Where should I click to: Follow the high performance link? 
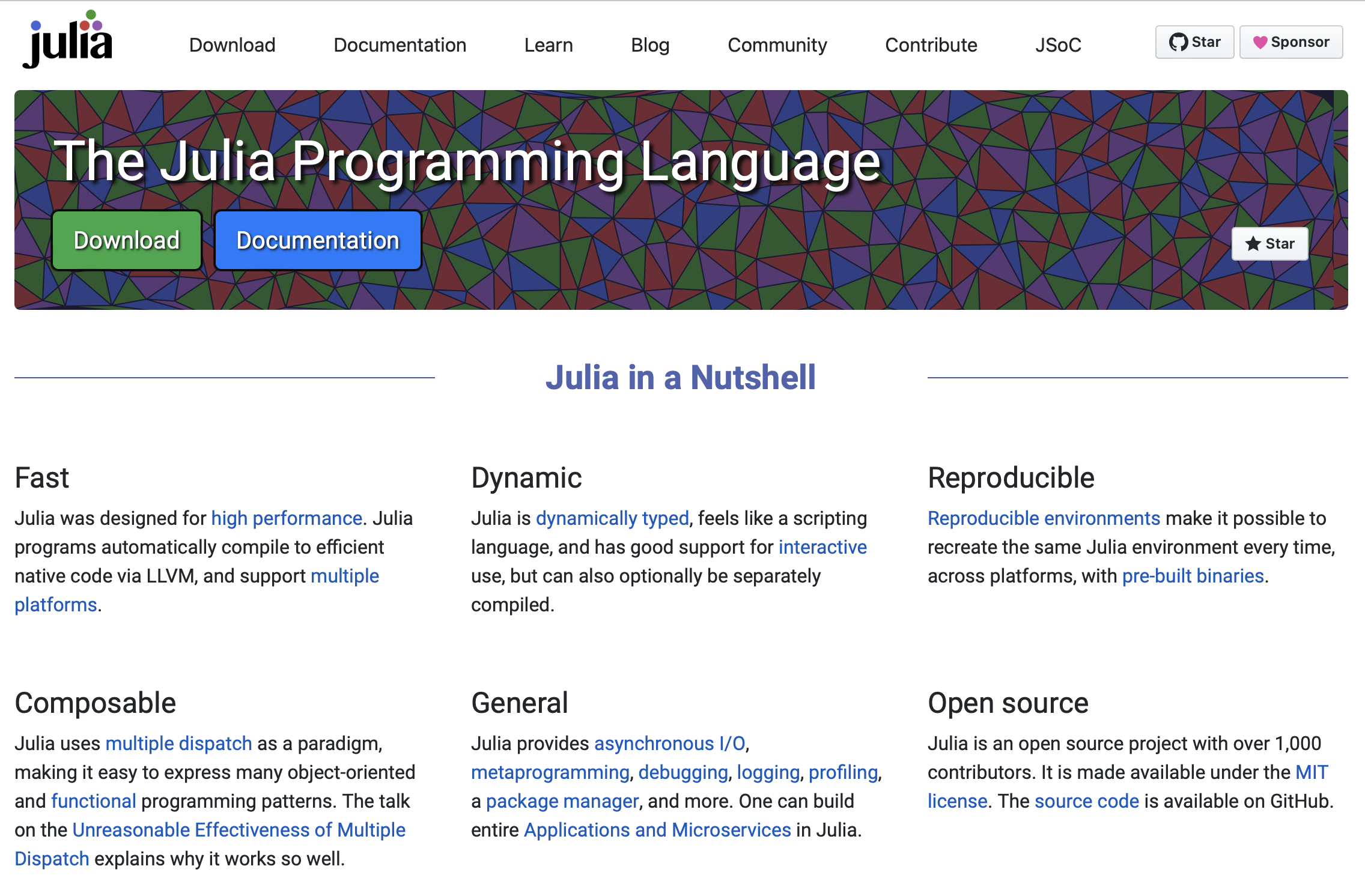click(287, 518)
